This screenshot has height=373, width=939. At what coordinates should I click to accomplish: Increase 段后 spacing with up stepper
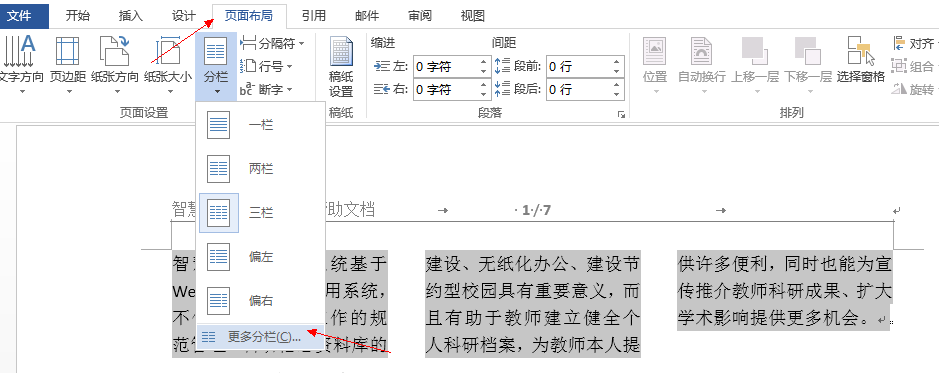click(x=617, y=84)
